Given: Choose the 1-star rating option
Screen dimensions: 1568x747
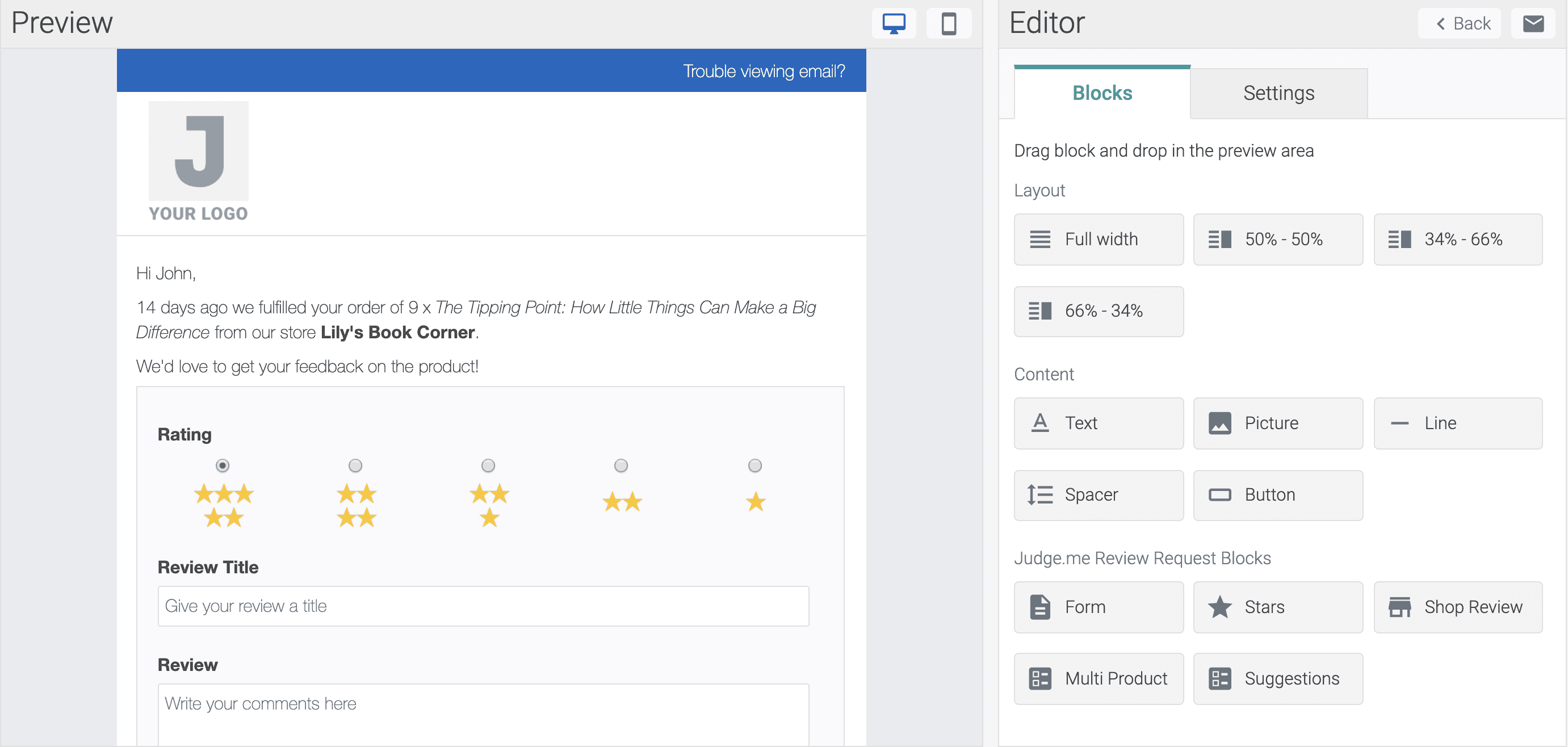Looking at the screenshot, I should pyautogui.click(x=754, y=465).
